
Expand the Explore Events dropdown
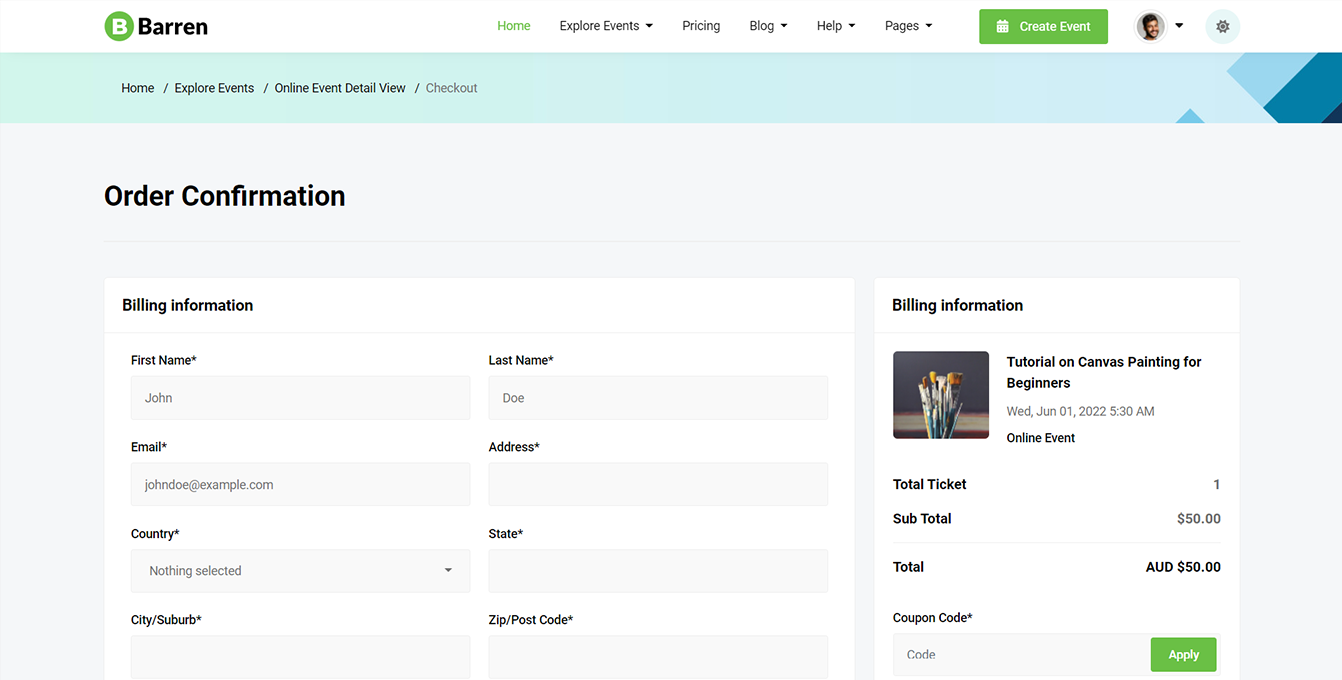(x=605, y=26)
